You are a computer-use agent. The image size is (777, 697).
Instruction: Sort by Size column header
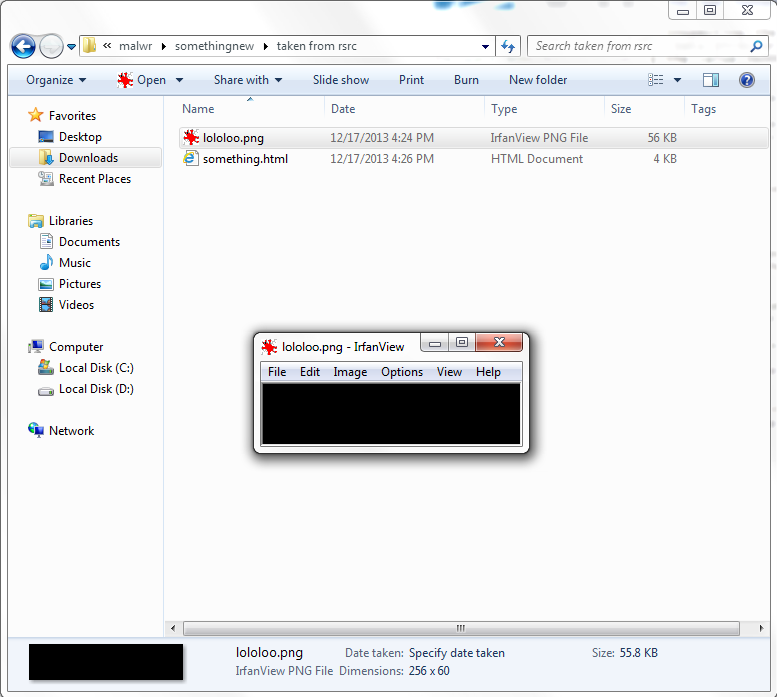[621, 109]
